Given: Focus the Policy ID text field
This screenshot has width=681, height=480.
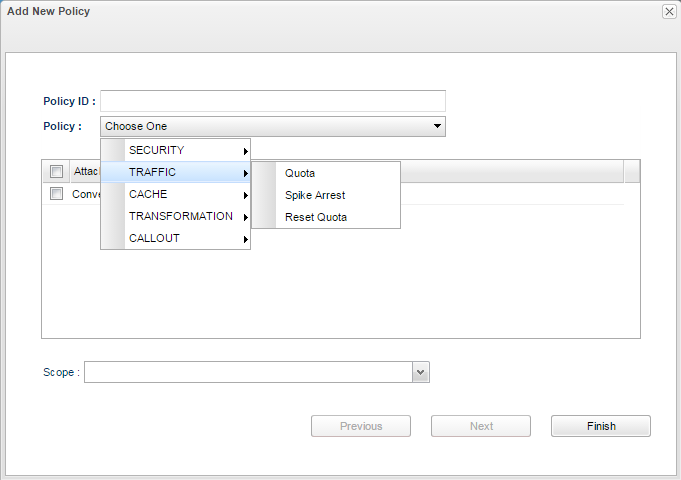Looking at the screenshot, I should [x=273, y=101].
